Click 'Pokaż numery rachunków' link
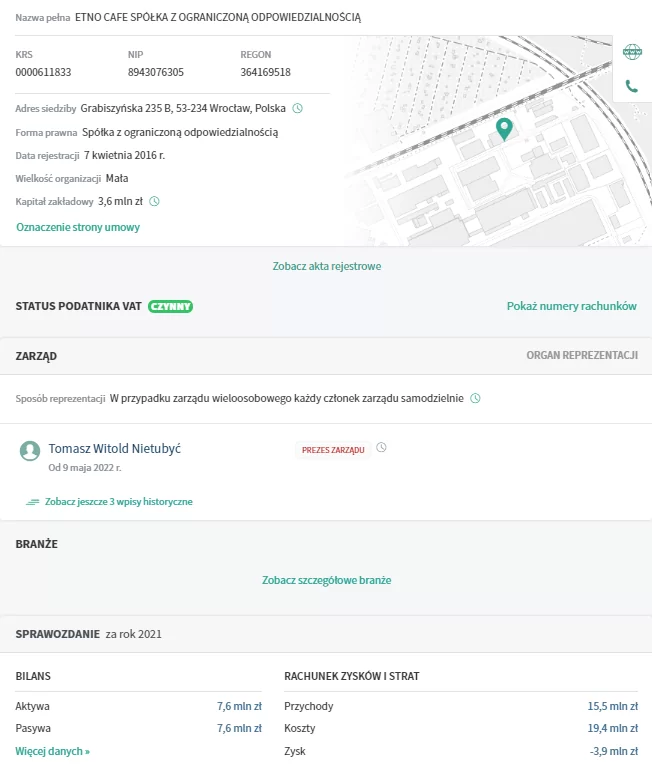Image resolution: width=652 pixels, height=769 pixels. point(571,306)
